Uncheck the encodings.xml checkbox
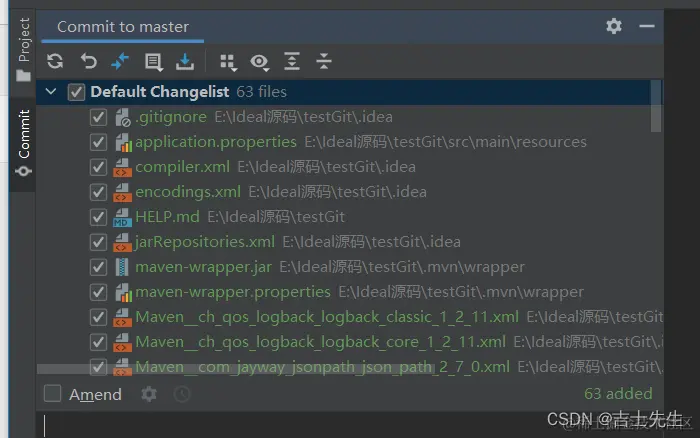Viewport: 700px width, 438px height. point(98,192)
